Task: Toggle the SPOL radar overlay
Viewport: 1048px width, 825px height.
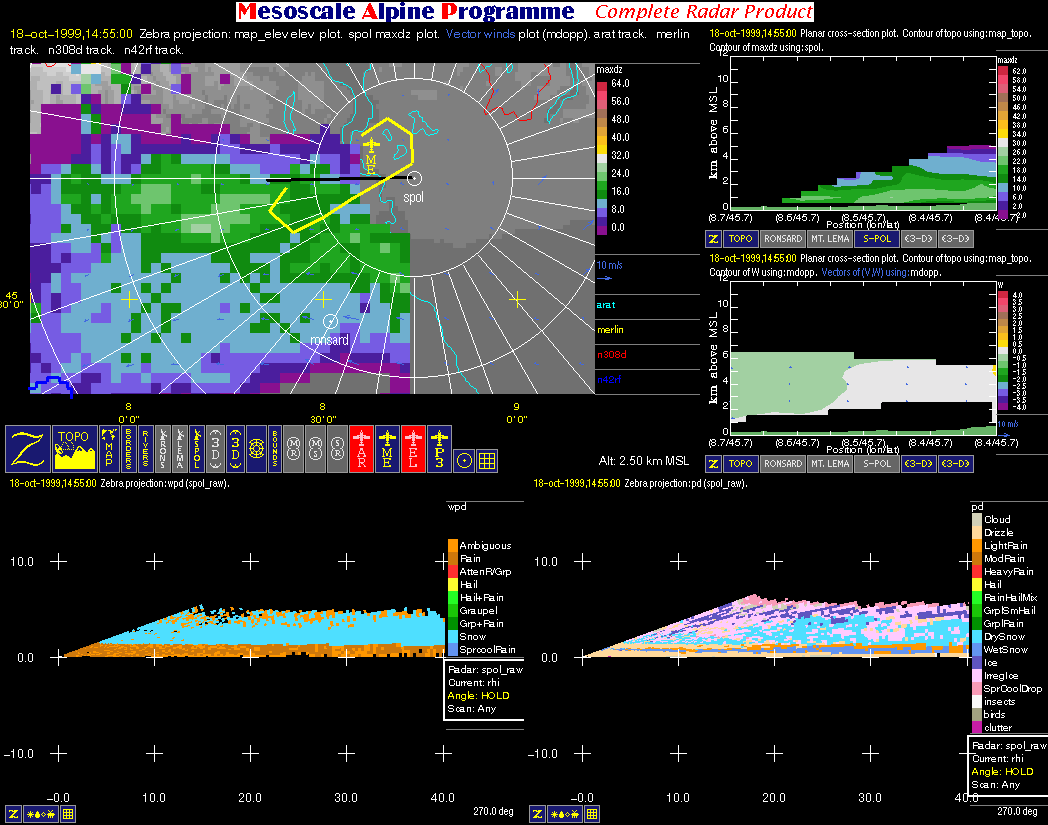Action: click(x=196, y=449)
